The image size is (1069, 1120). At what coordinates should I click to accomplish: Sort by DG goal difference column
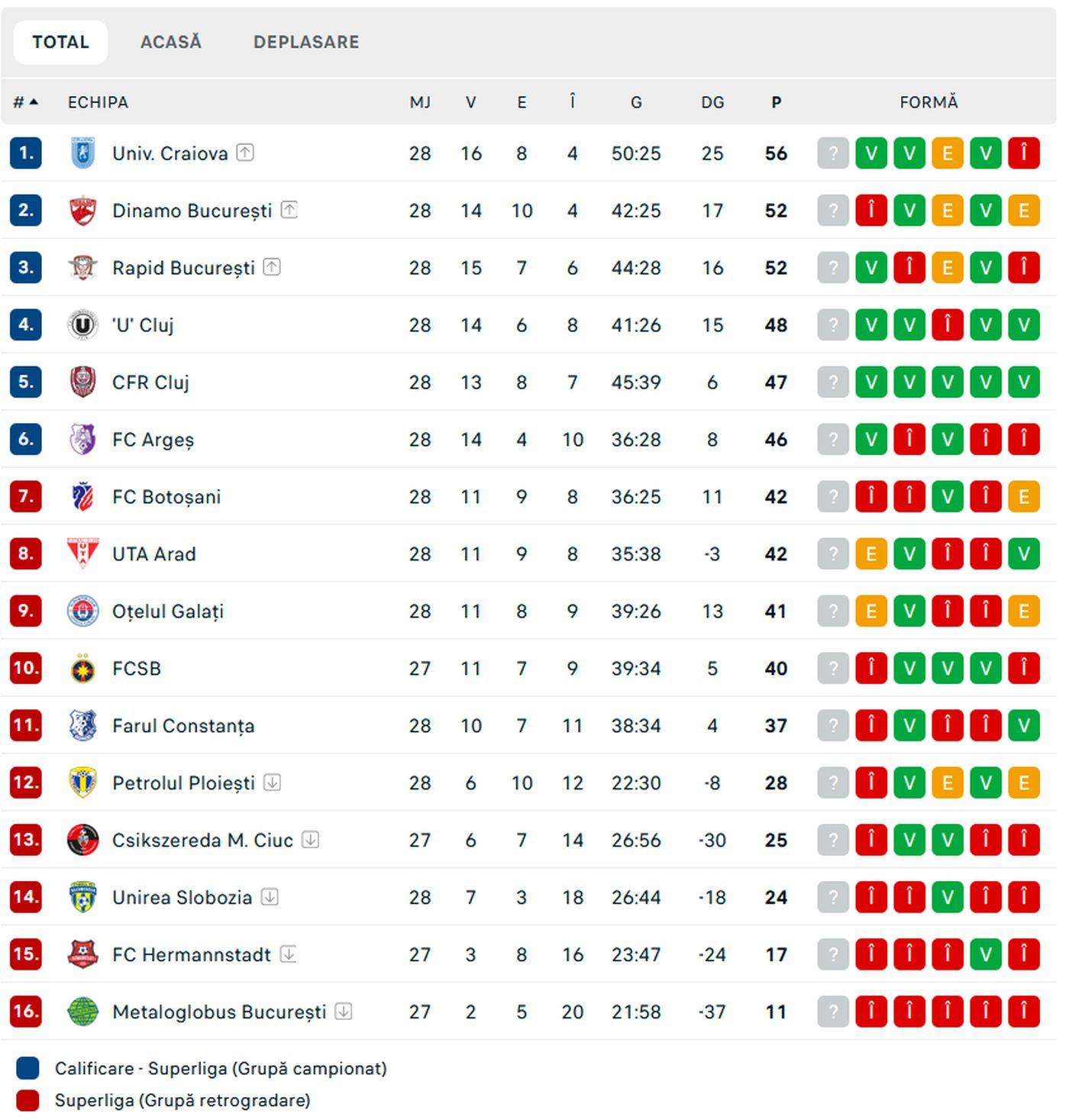[x=712, y=102]
